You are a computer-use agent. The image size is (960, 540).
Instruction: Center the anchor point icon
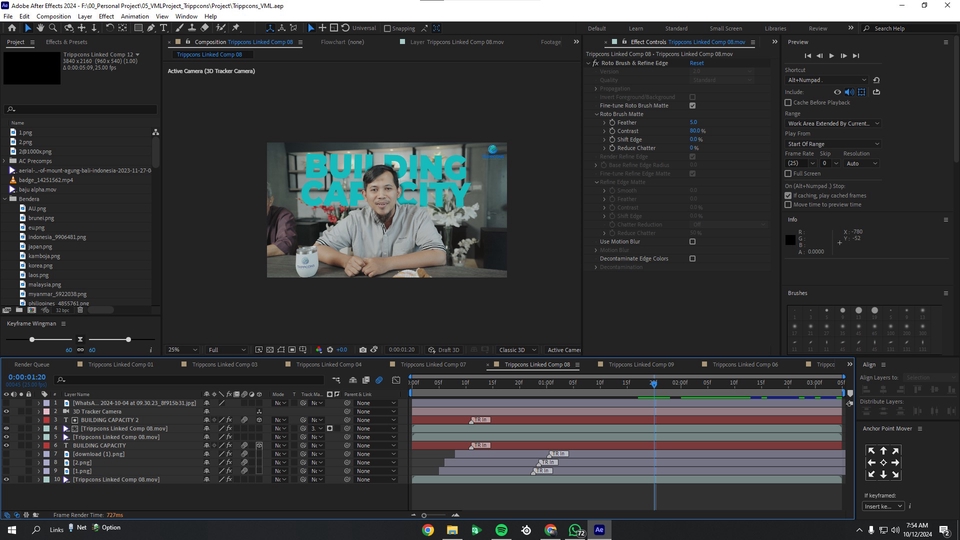coord(883,463)
